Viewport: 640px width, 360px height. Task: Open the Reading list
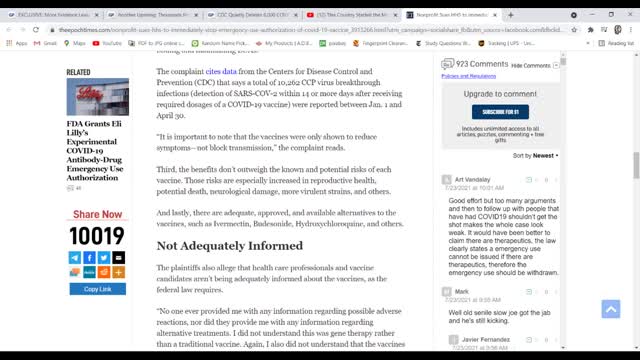[x=616, y=43]
